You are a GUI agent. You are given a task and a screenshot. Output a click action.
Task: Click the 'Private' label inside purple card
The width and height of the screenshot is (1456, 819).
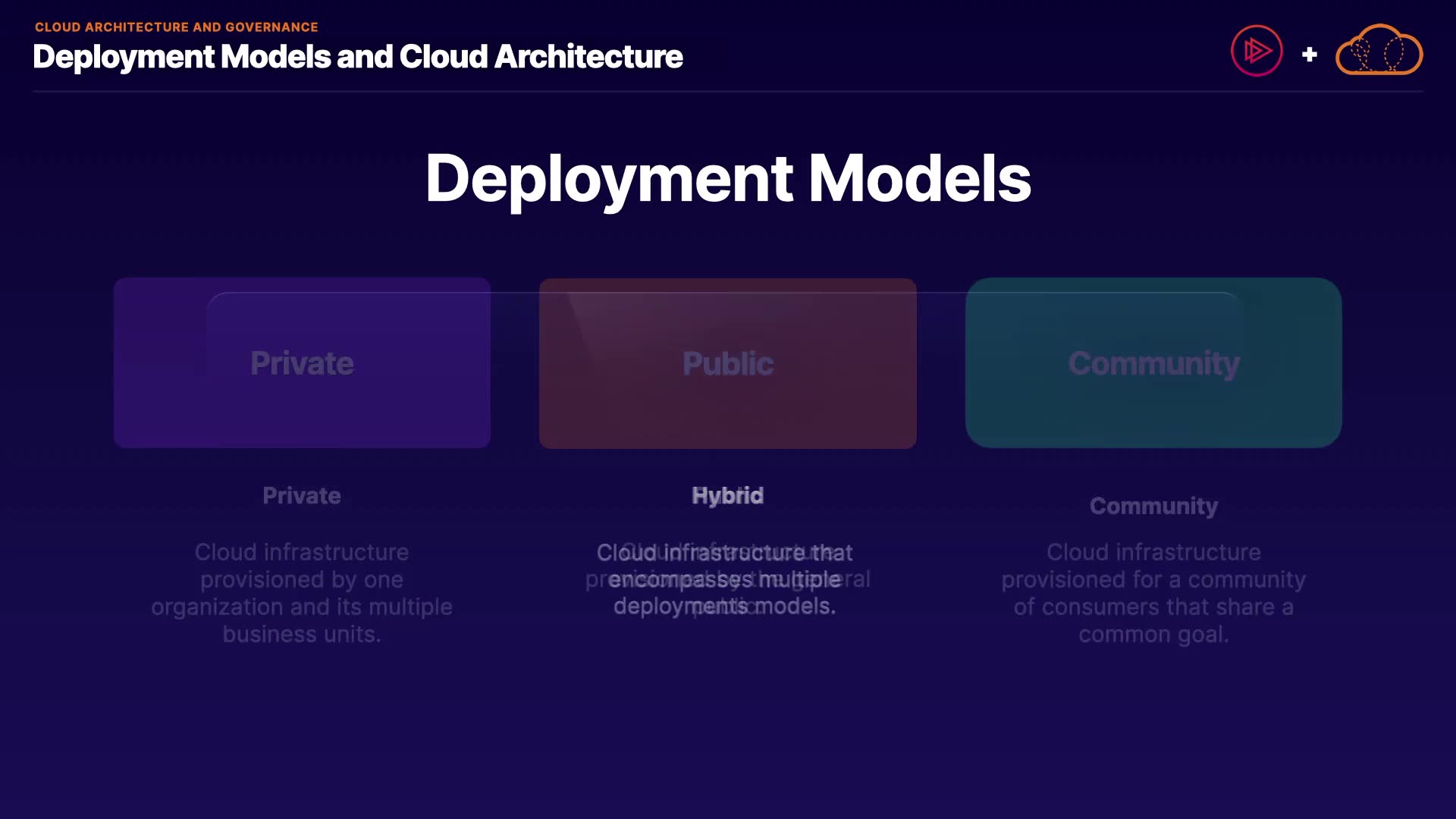(x=302, y=364)
